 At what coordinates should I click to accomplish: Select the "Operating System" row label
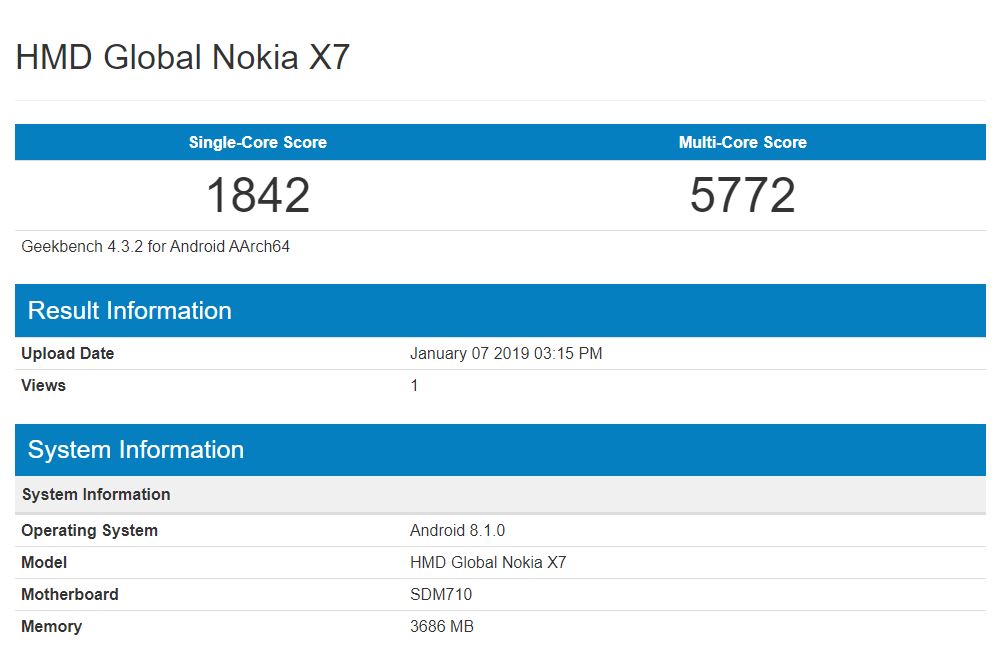(x=89, y=530)
